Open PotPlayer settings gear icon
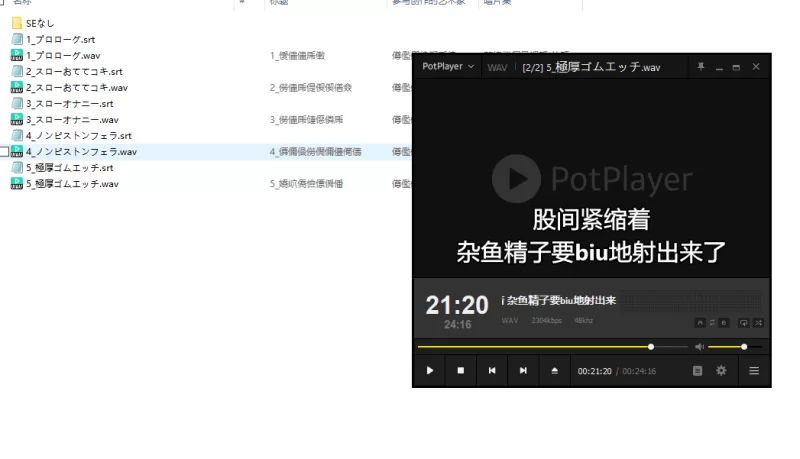 721,371
